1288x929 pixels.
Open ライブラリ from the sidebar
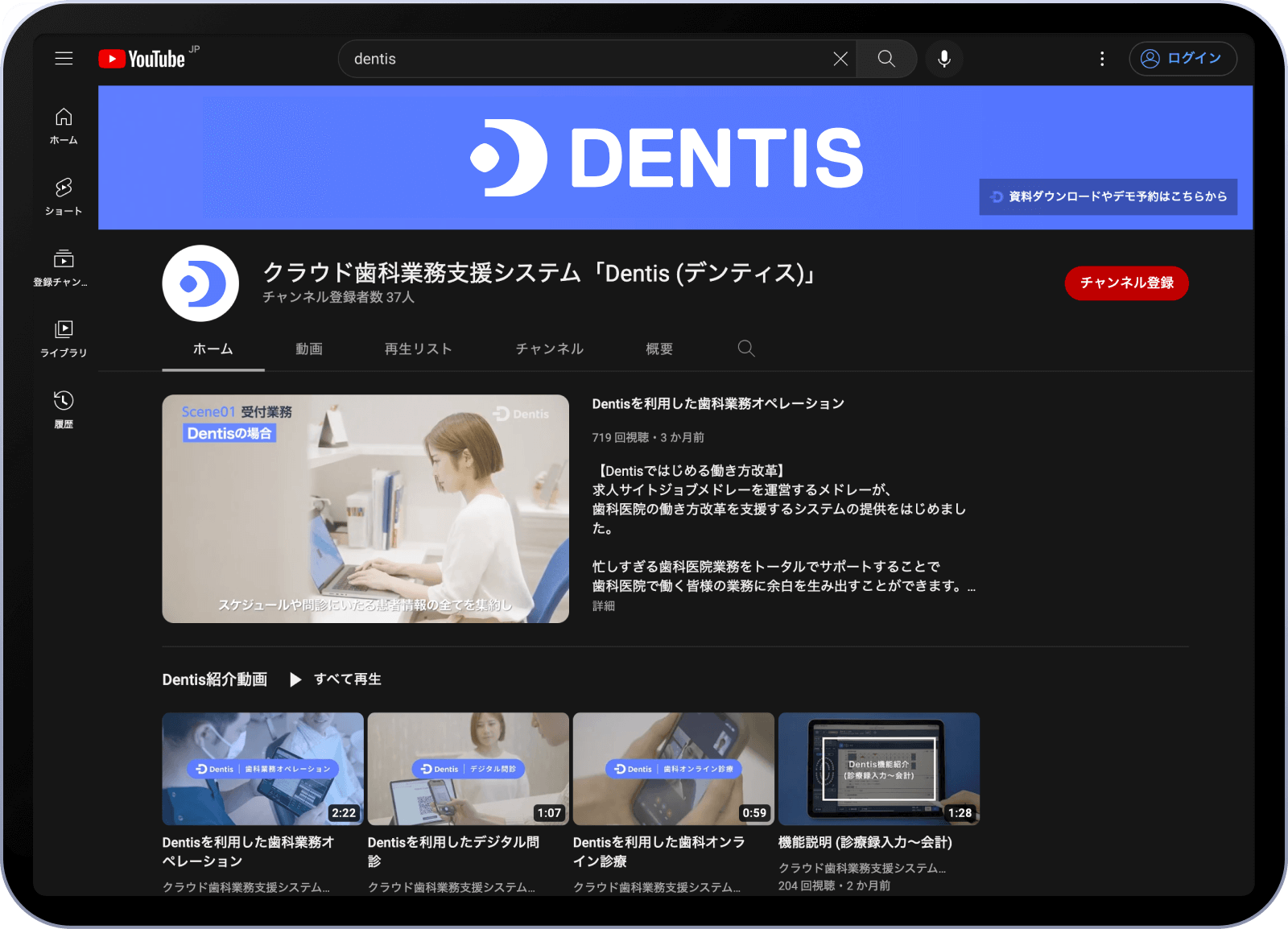[63, 337]
